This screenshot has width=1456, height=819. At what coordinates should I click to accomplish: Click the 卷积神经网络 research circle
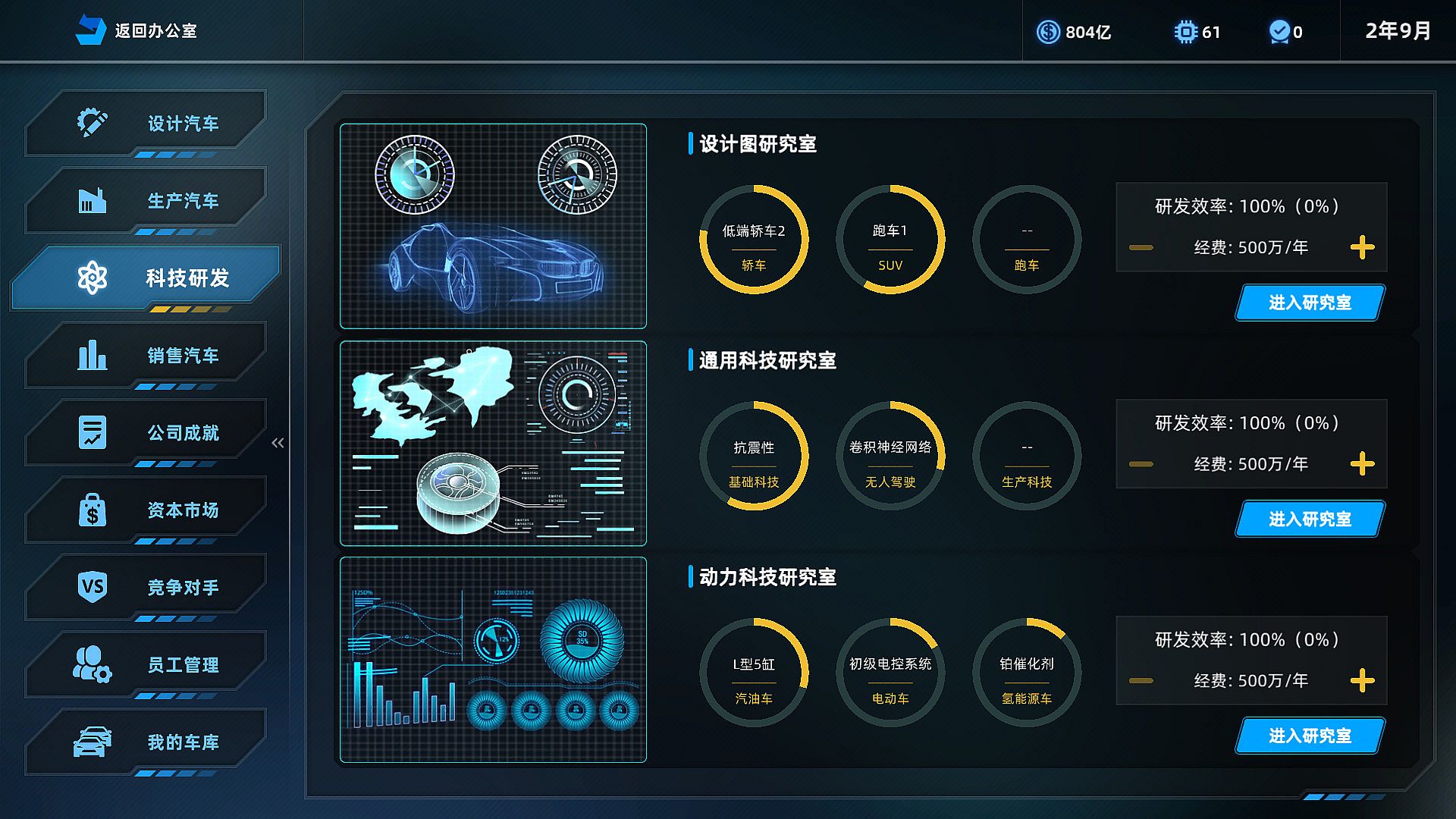890,456
